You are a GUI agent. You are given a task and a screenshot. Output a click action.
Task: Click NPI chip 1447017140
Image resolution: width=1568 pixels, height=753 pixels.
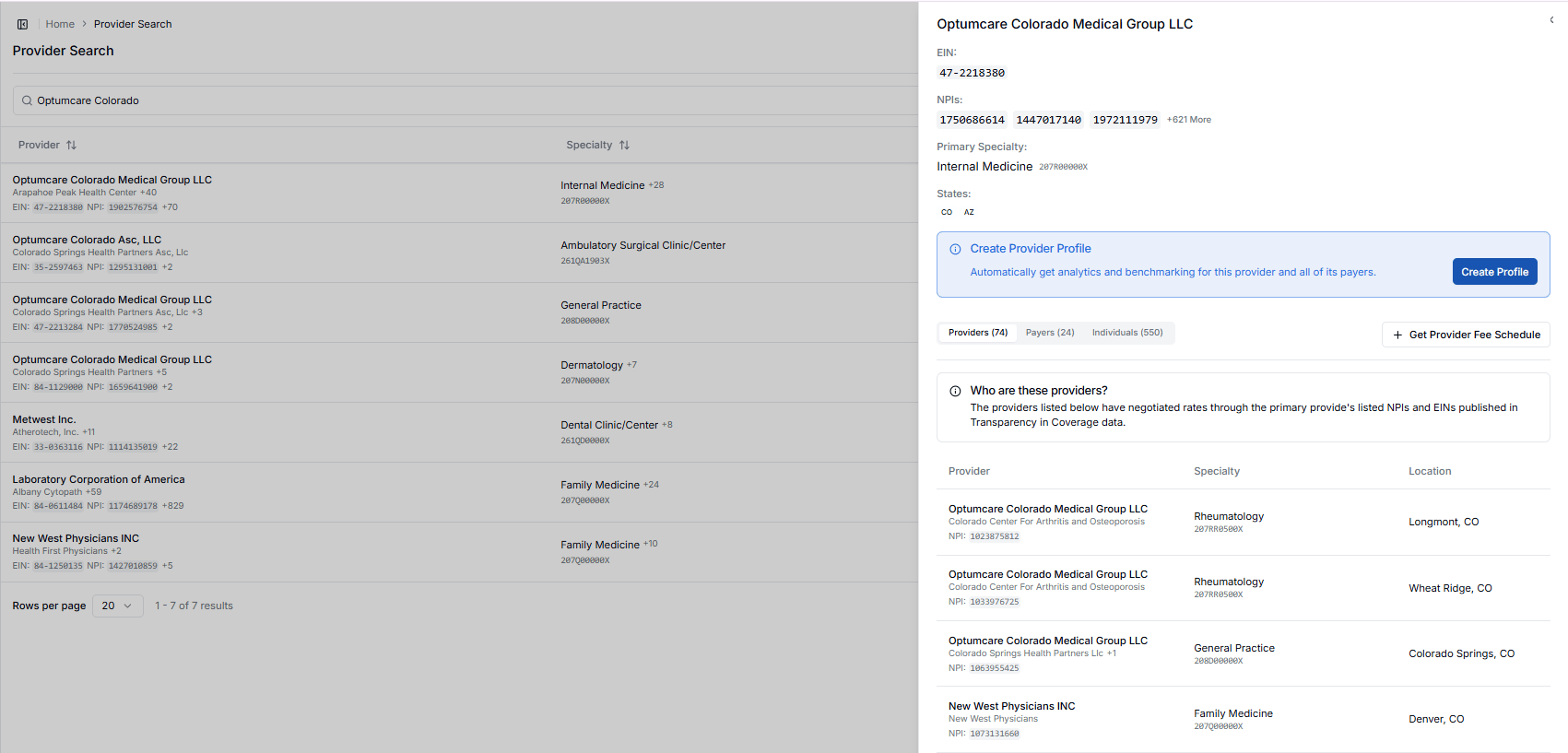[1048, 120]
